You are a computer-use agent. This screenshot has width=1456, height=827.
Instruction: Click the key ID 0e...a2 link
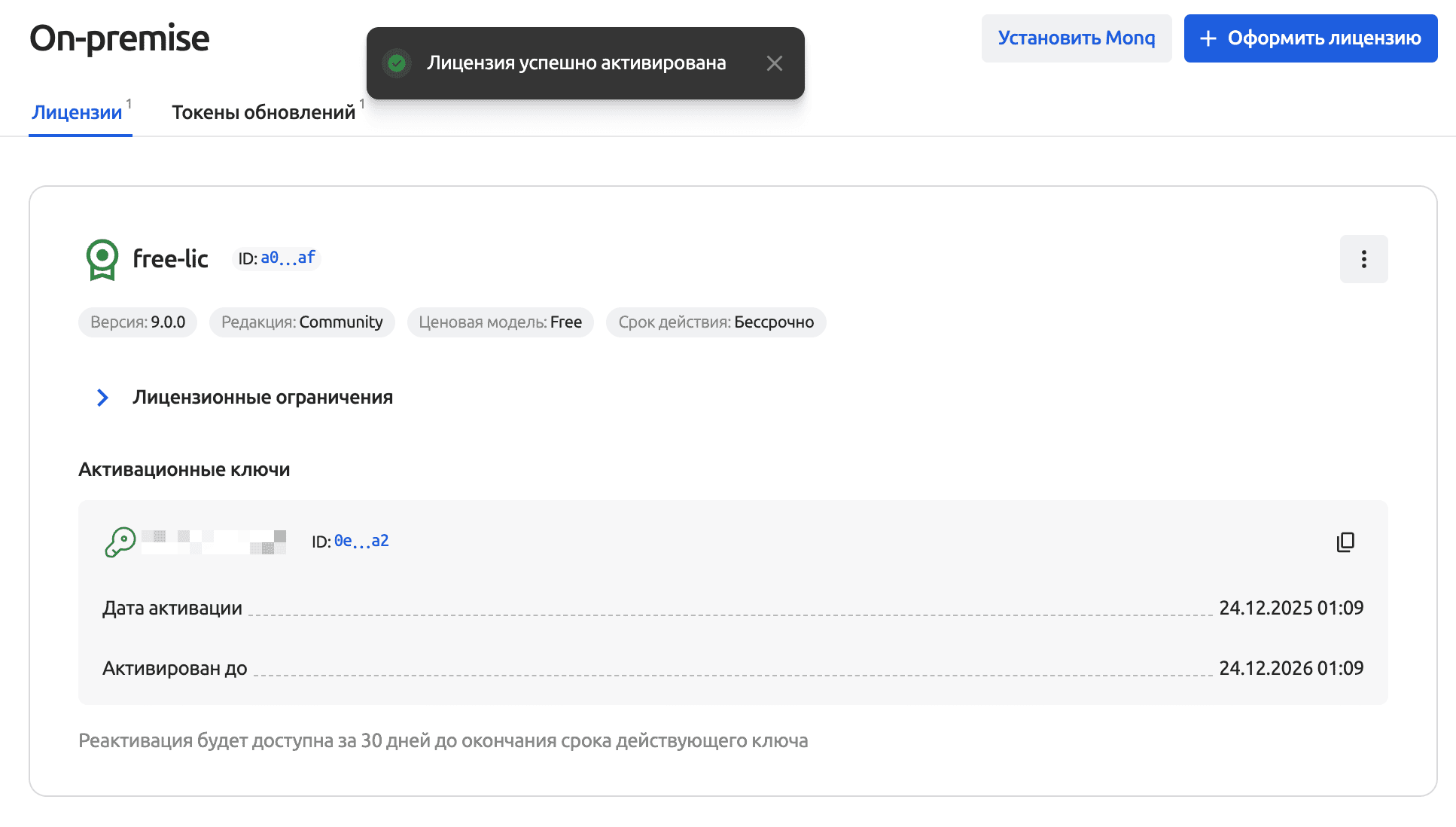pyautogui.click(x=361, y=541)
